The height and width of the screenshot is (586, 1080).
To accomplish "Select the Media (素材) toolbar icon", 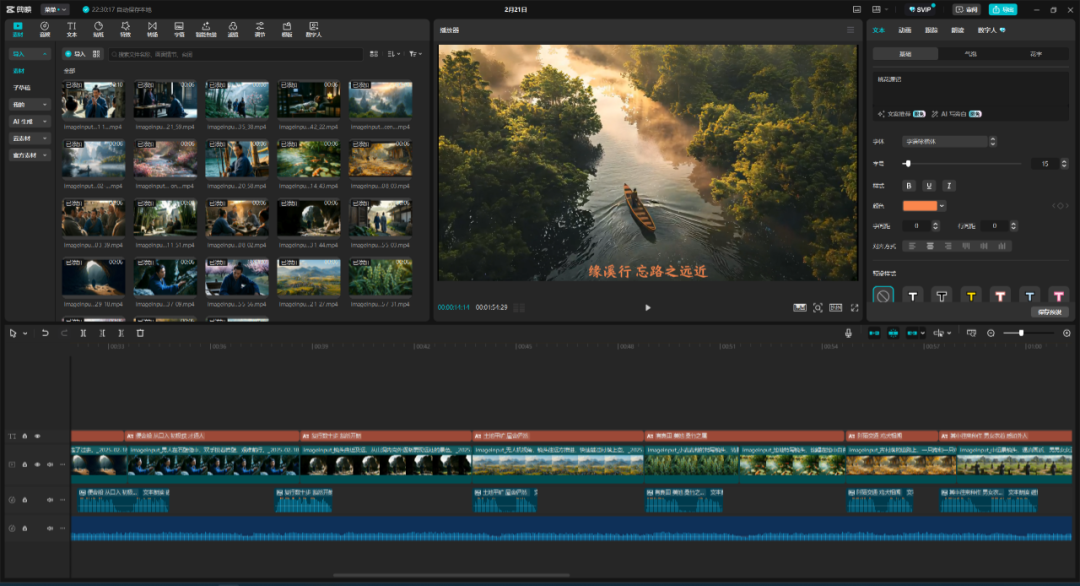I will click(x=18, y=29).
